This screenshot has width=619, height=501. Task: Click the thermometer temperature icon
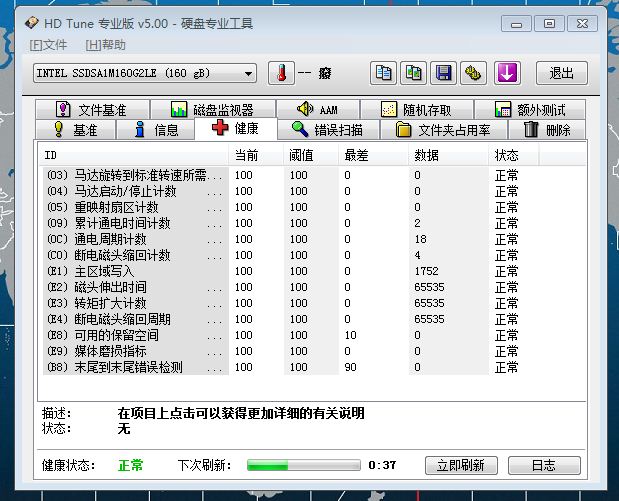click(x=281, y=73)
